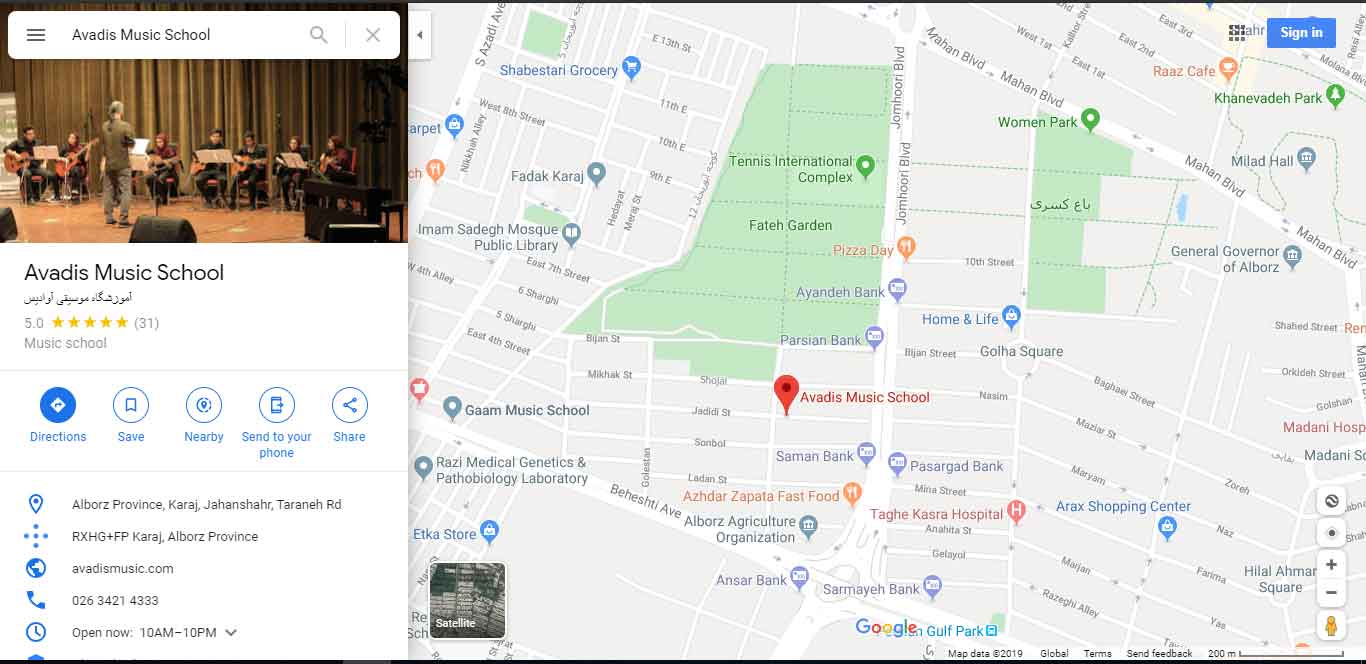Click the Sign in button
The image size is (1366, 664).
pos(1301,33)
